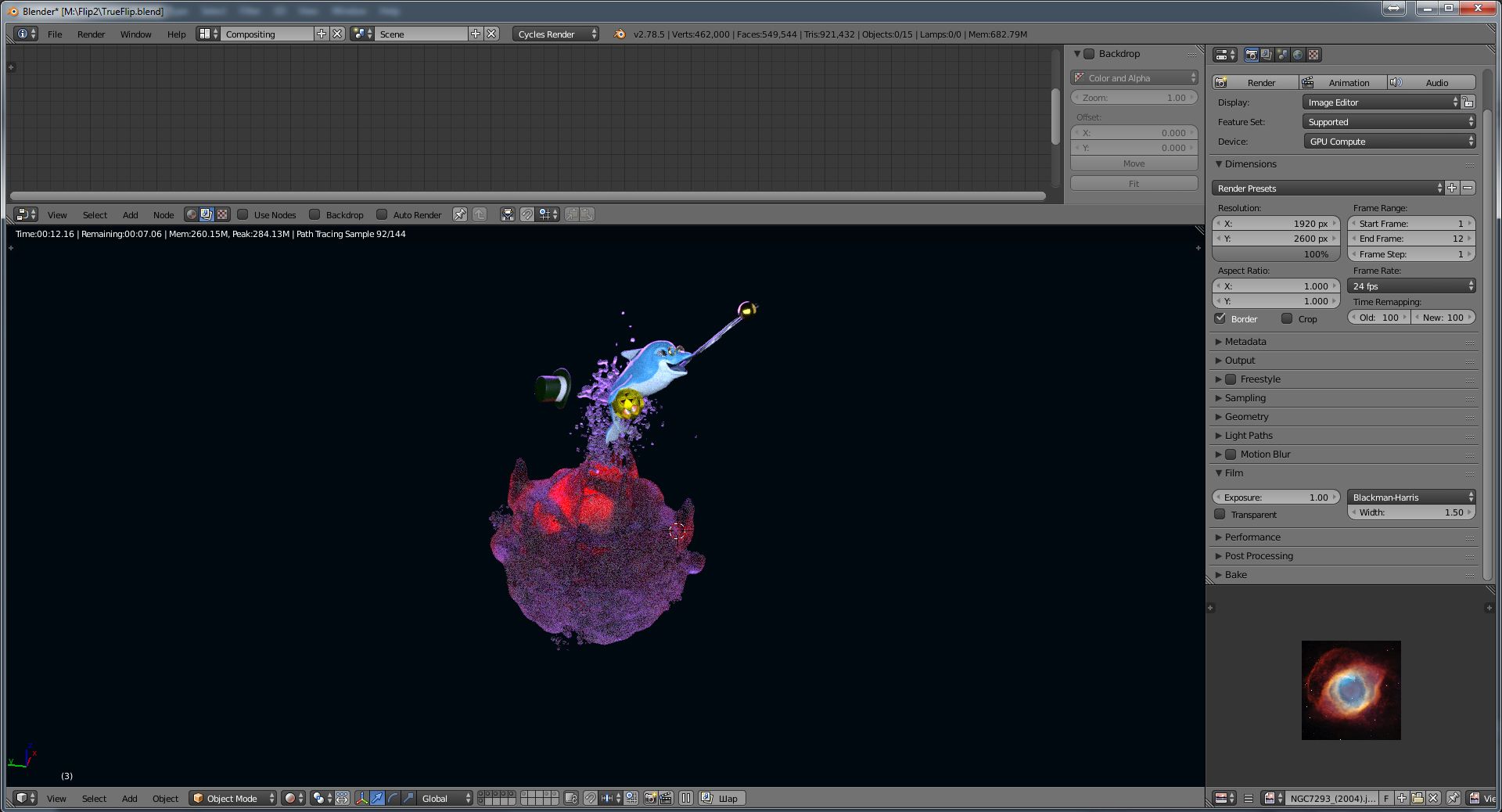This screenshot has width=1502, height=812.
Task: Open the Texture properties checker tab
Action: click(1313, 55)
